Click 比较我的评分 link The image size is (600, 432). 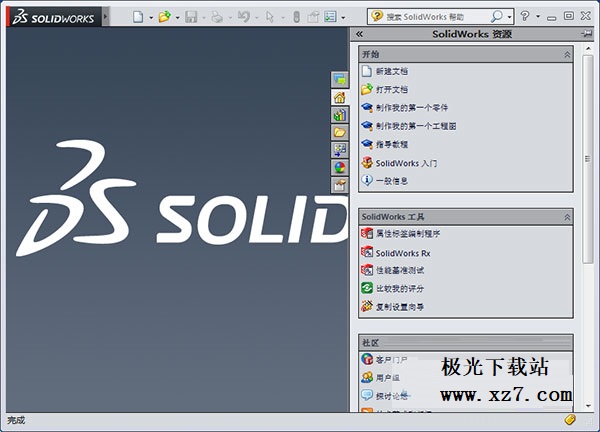[x=400, y=289]
